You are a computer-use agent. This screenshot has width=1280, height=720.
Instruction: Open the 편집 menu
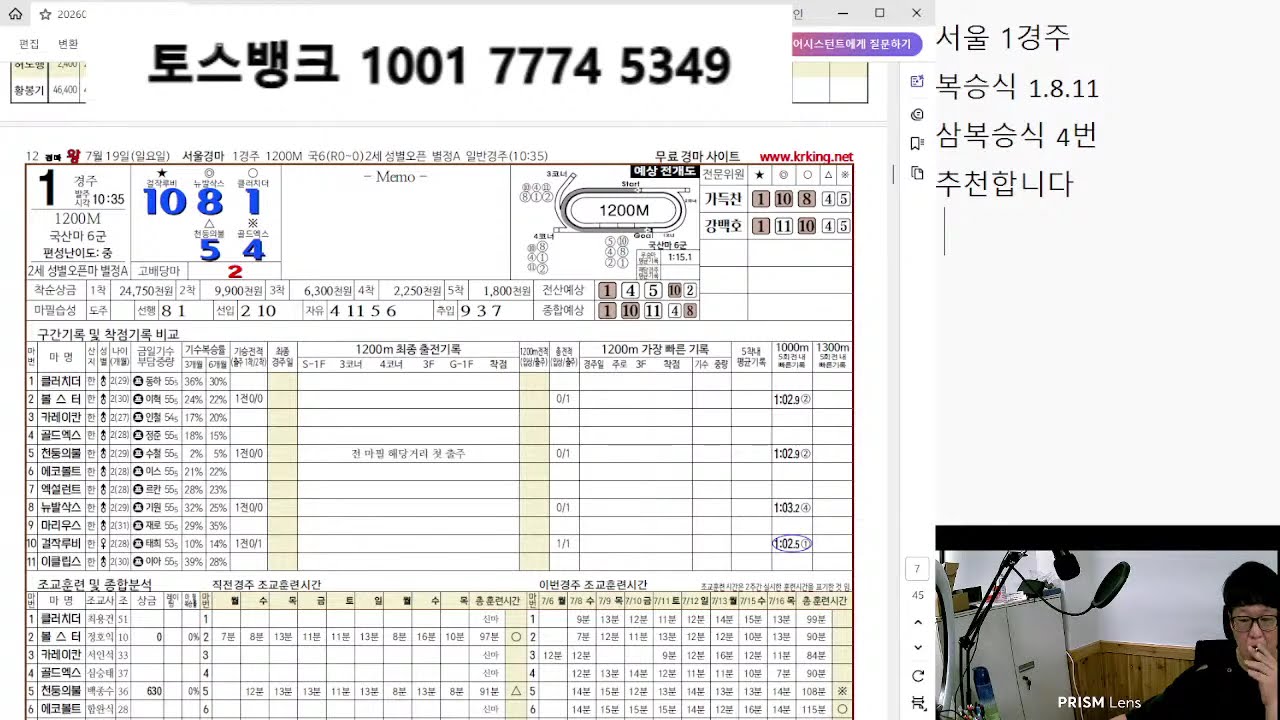click(29, 44)
